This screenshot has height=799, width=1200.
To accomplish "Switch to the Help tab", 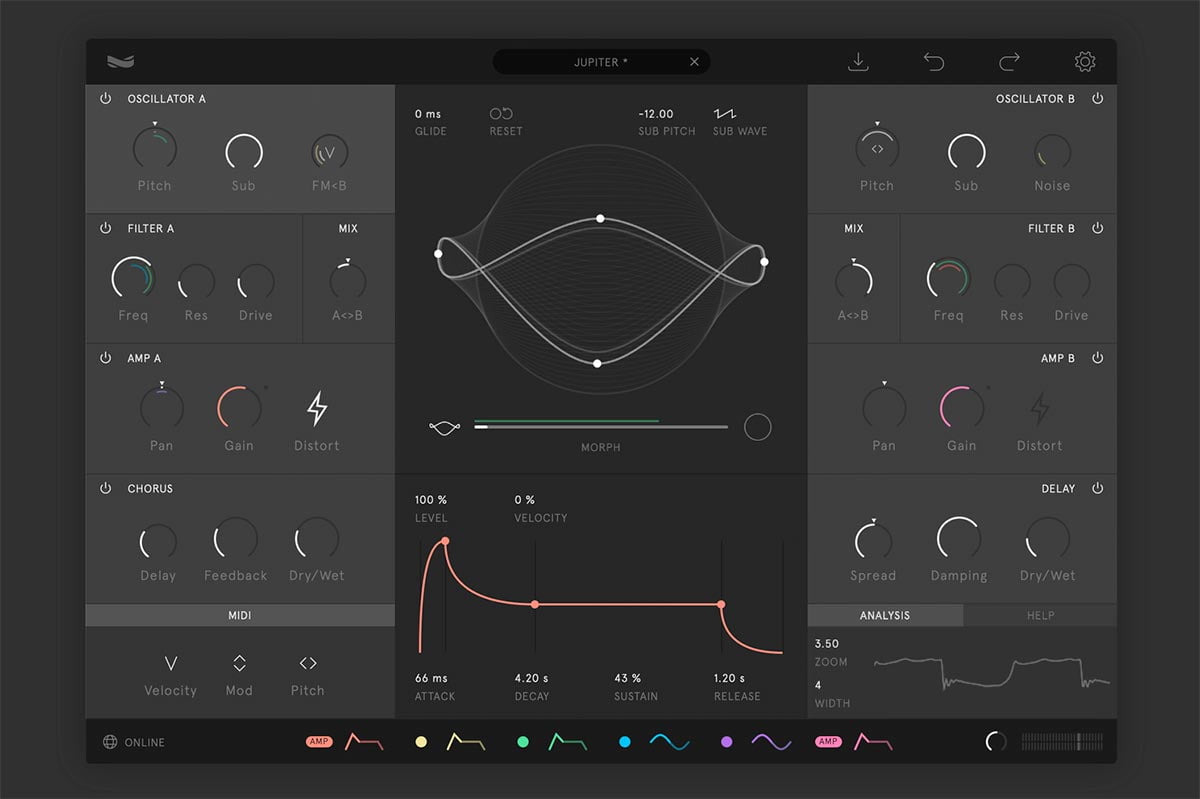I will [1040, 615].
